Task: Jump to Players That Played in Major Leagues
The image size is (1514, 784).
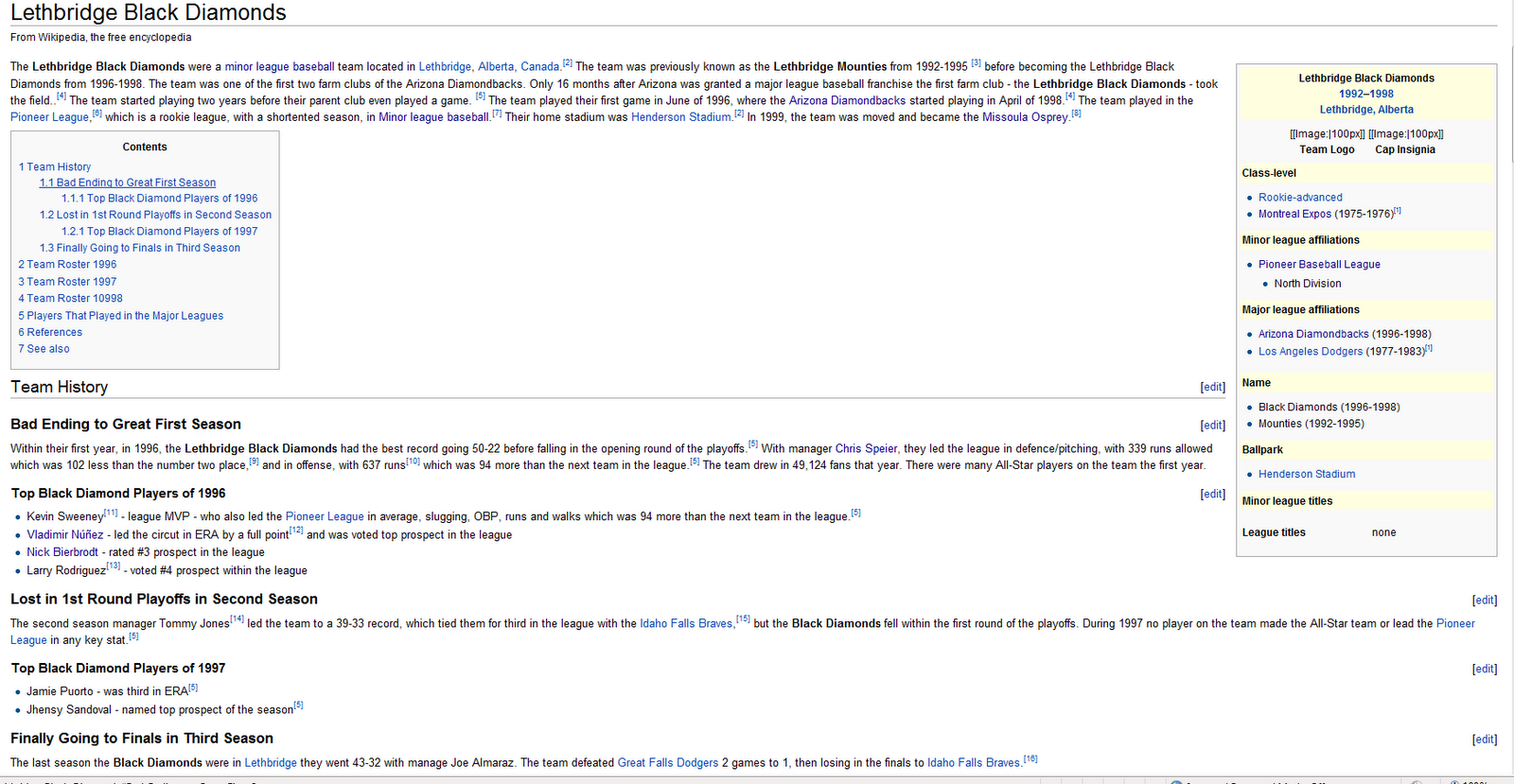Action: point(121,316)
